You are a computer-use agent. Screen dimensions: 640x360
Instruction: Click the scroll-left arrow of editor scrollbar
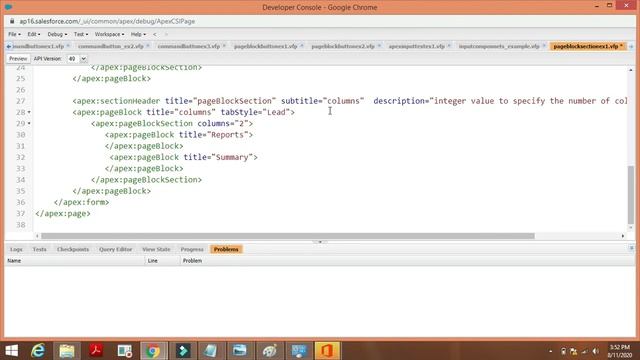click(37, 236)
